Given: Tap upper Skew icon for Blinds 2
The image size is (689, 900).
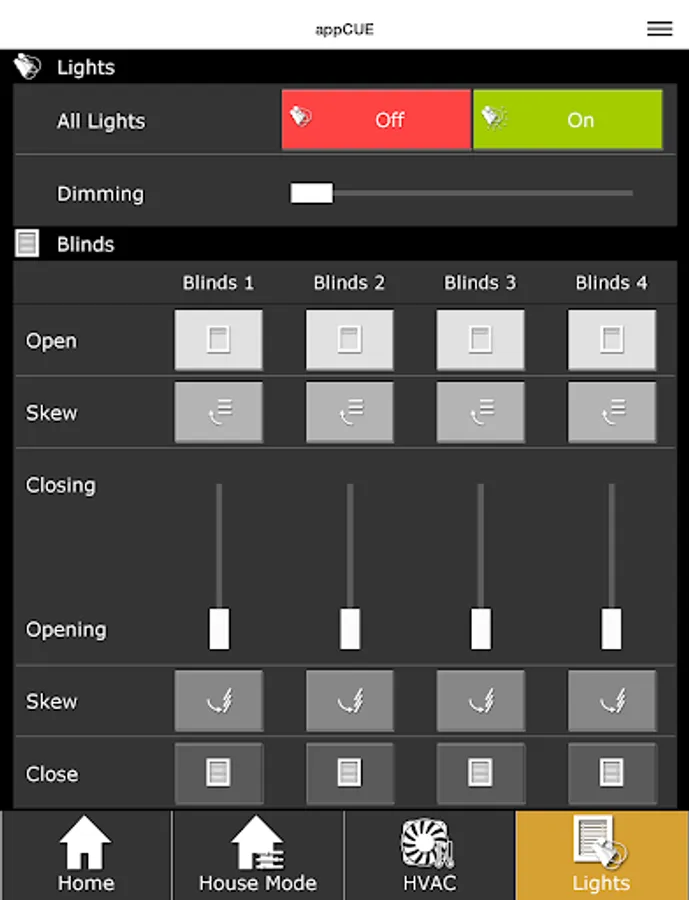Looking at the screenshot, I should (x=349, y=412).
